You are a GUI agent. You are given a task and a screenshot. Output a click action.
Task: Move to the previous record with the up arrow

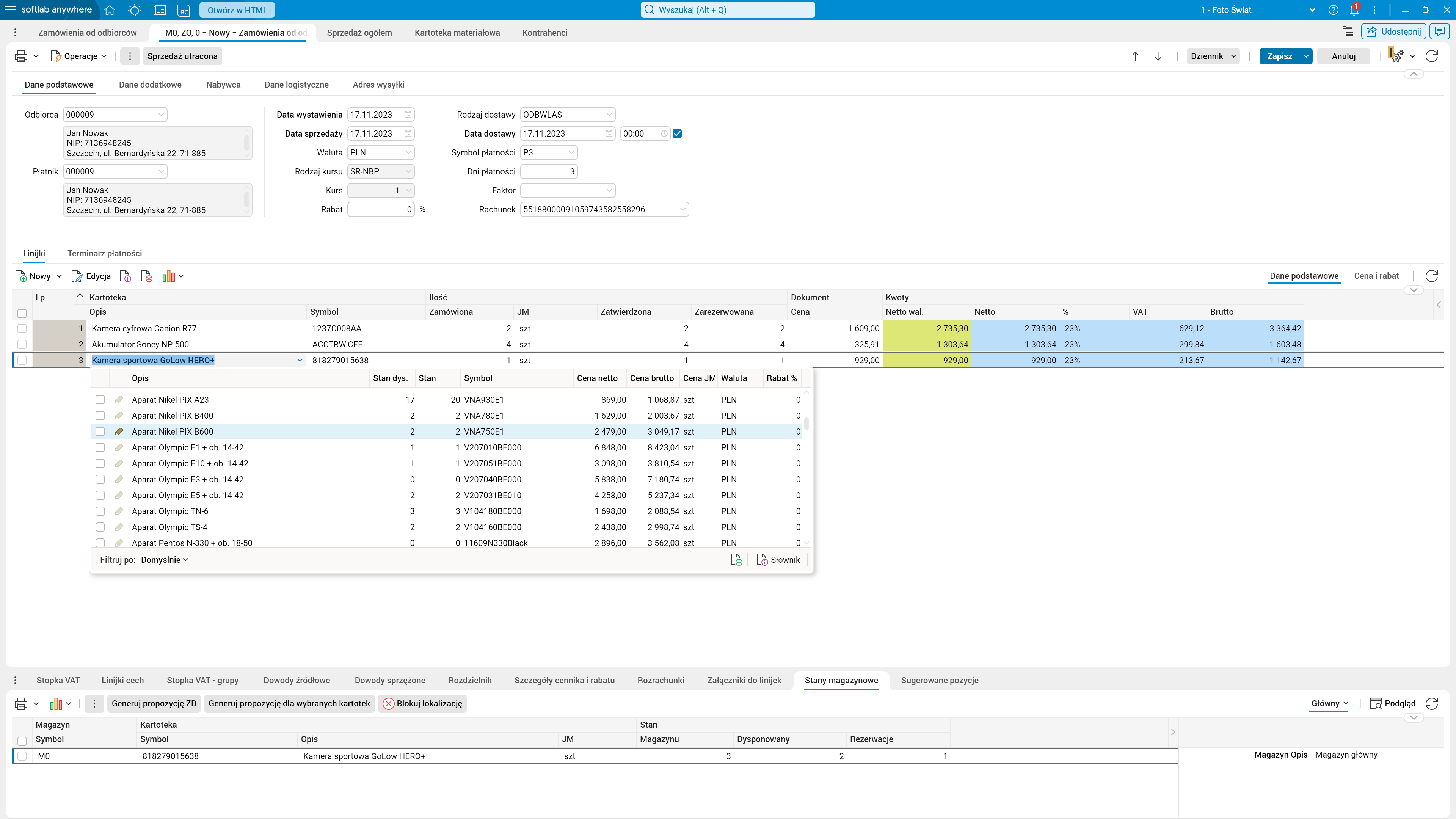pos(1135,56)
